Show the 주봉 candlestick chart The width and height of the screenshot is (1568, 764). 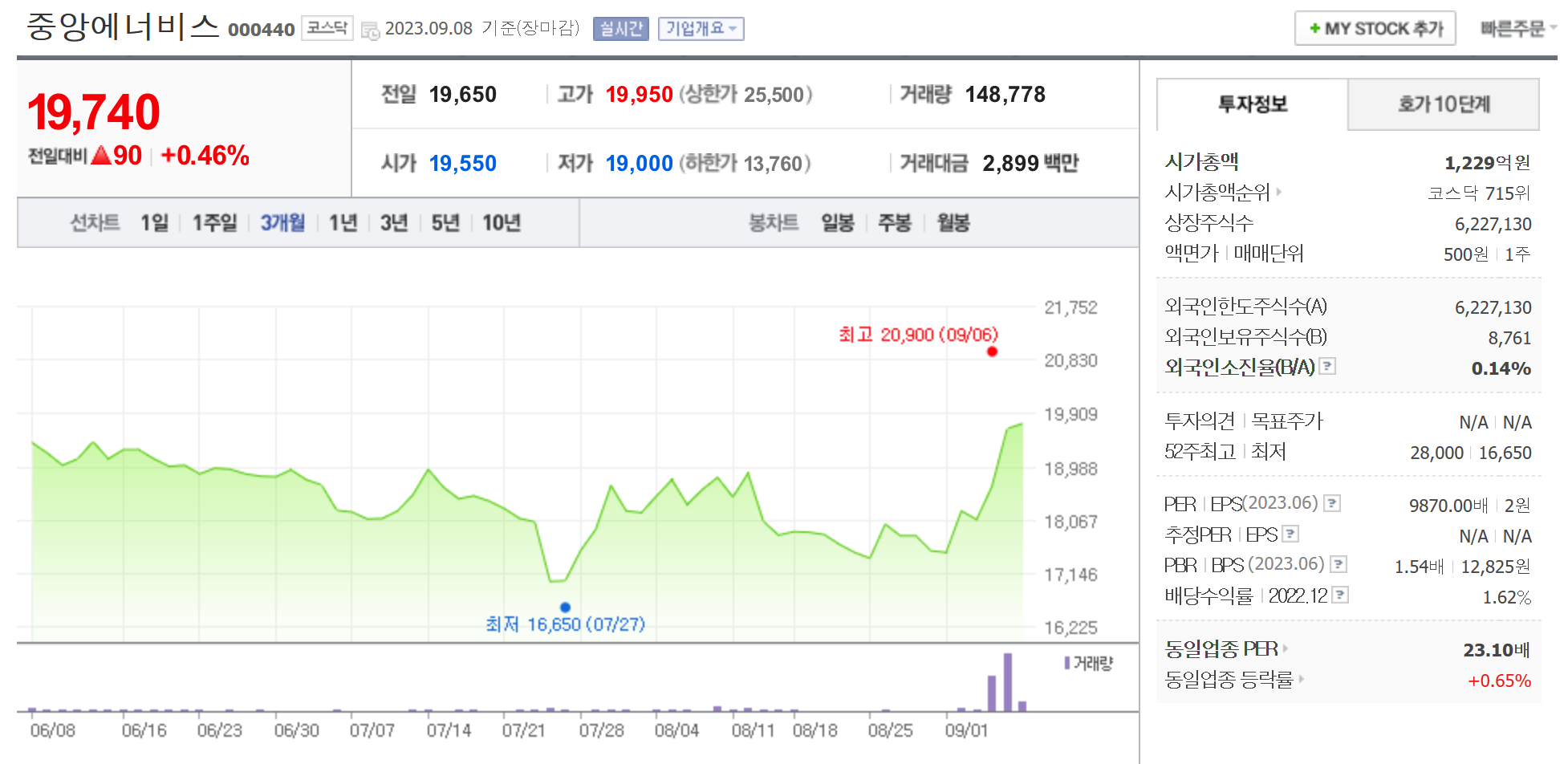click(895, 222)
